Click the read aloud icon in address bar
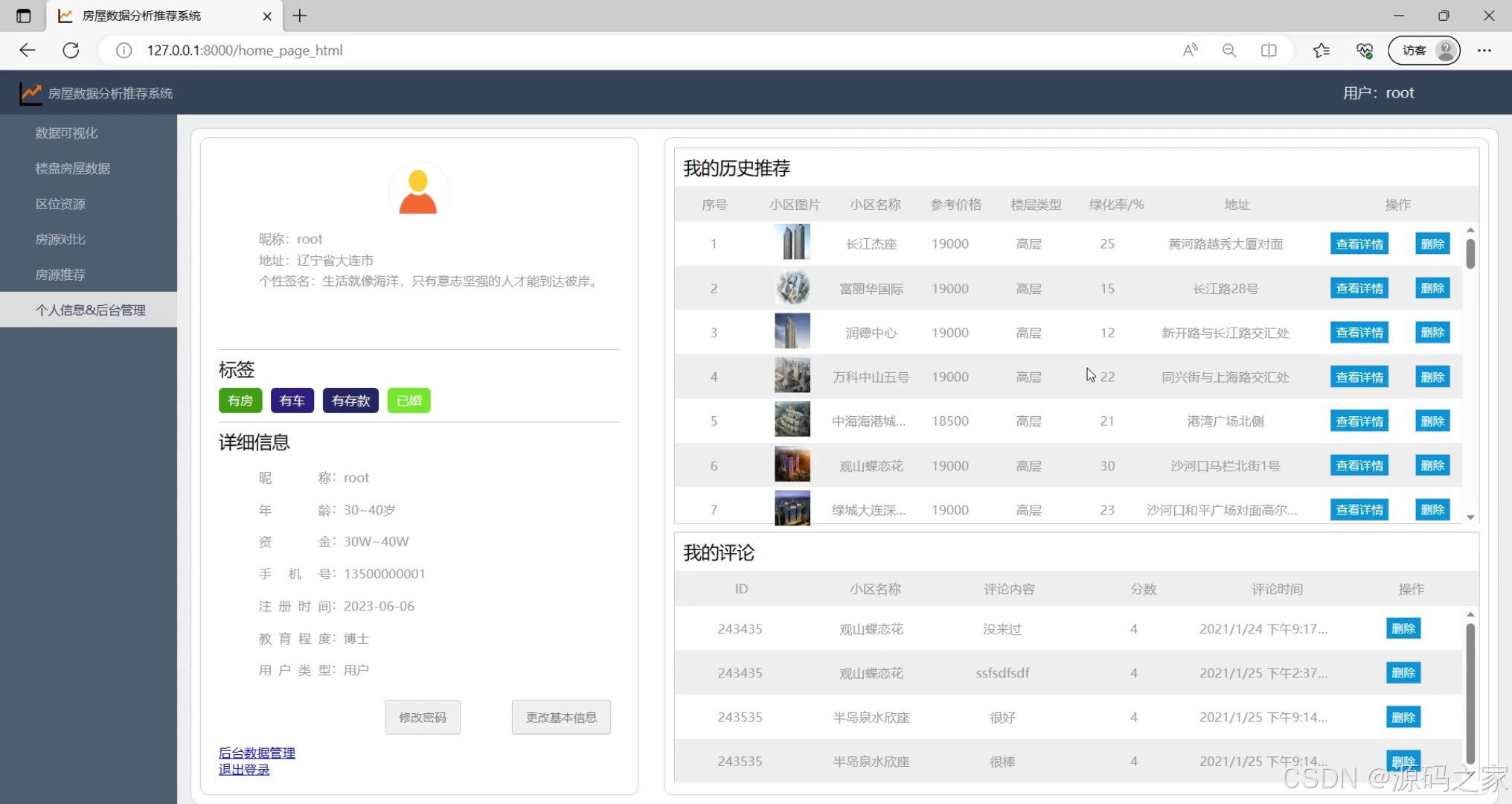This screenshot has height=804, width=1512. tap(1189, 50)
